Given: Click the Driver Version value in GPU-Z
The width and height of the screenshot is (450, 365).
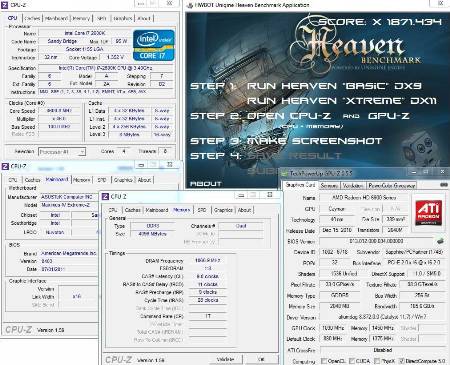Looking at the screenshot, I should pyautogui.click(x=382, y=317).
